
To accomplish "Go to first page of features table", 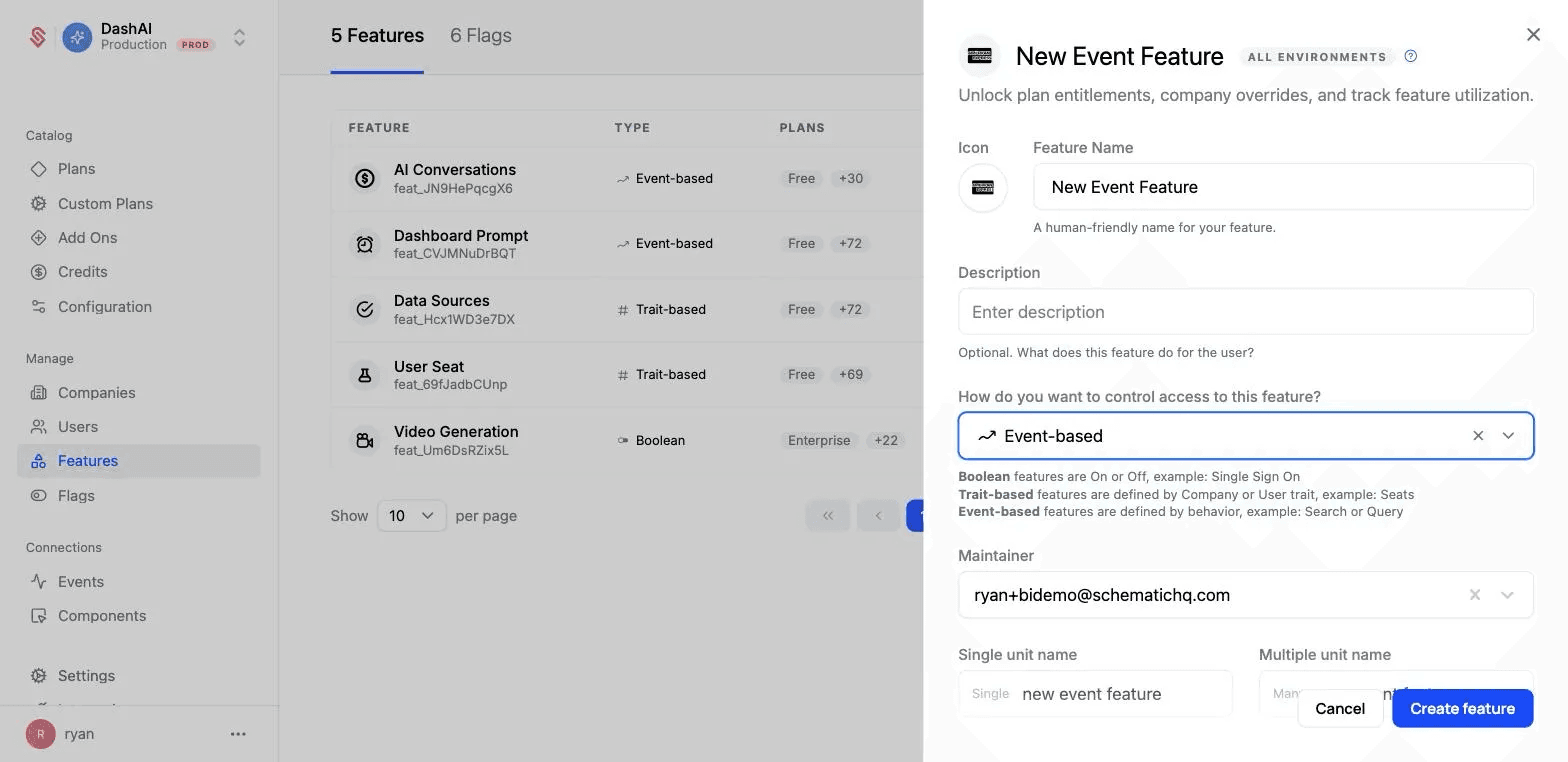I will tap(828, 516).
